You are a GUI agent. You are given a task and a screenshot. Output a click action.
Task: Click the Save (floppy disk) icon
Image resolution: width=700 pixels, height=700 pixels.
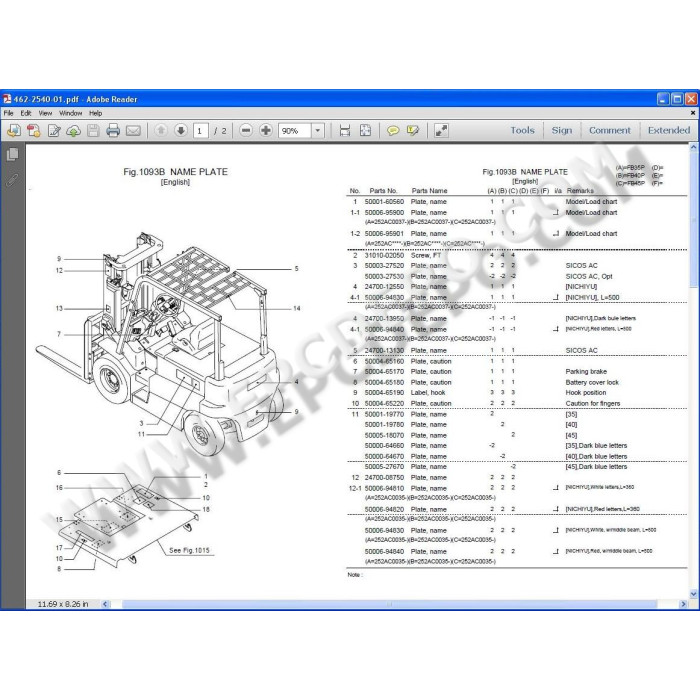tap(93, 131)
